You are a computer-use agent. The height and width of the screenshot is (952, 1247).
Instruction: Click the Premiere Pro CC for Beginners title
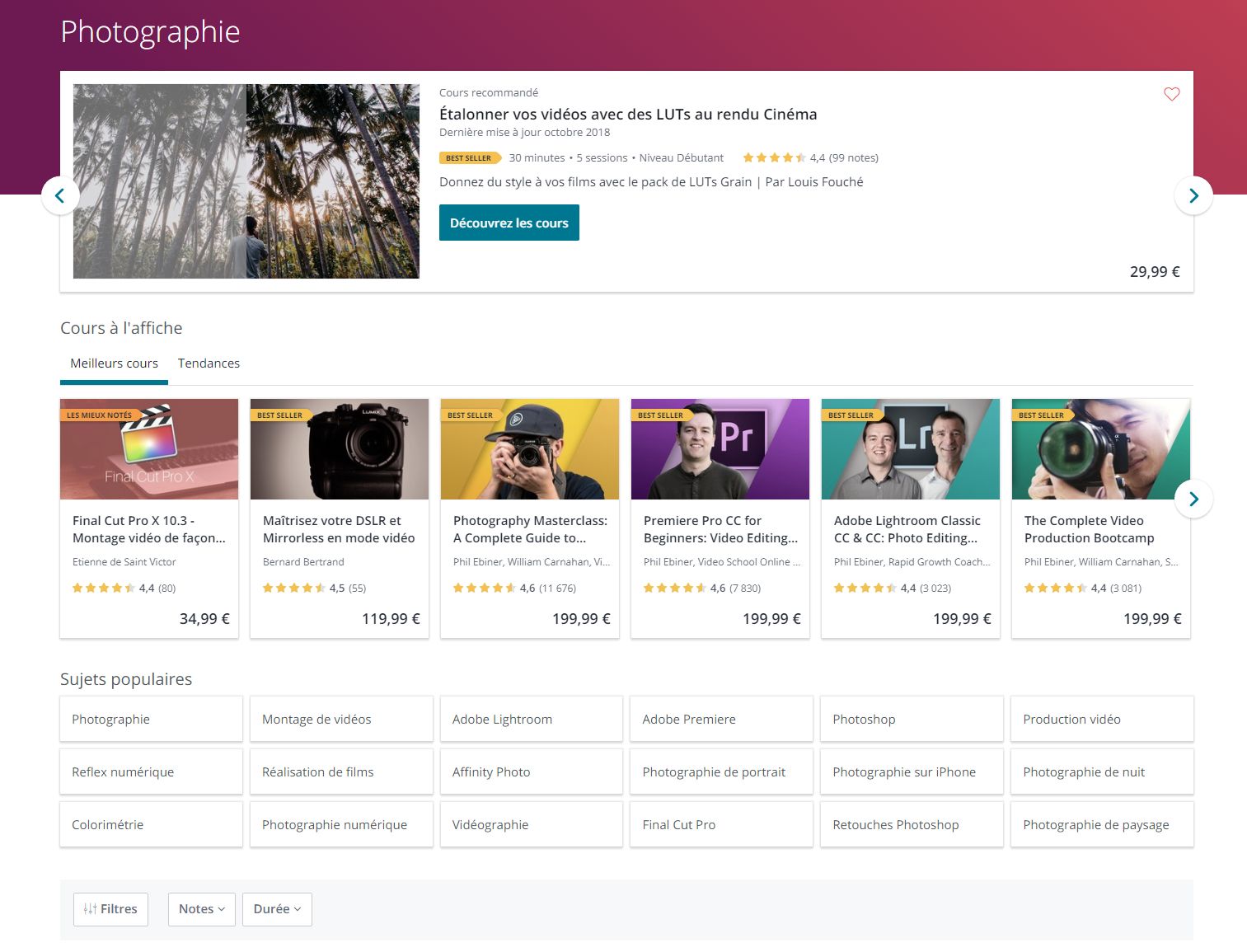720,529
